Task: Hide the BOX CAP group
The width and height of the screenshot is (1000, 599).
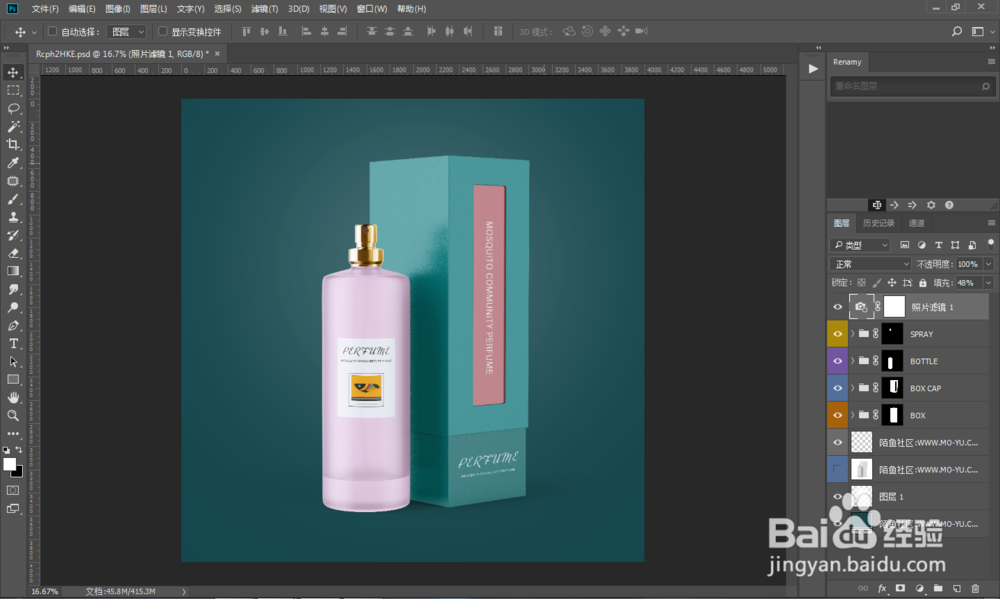Action: (x=837, y=388)
